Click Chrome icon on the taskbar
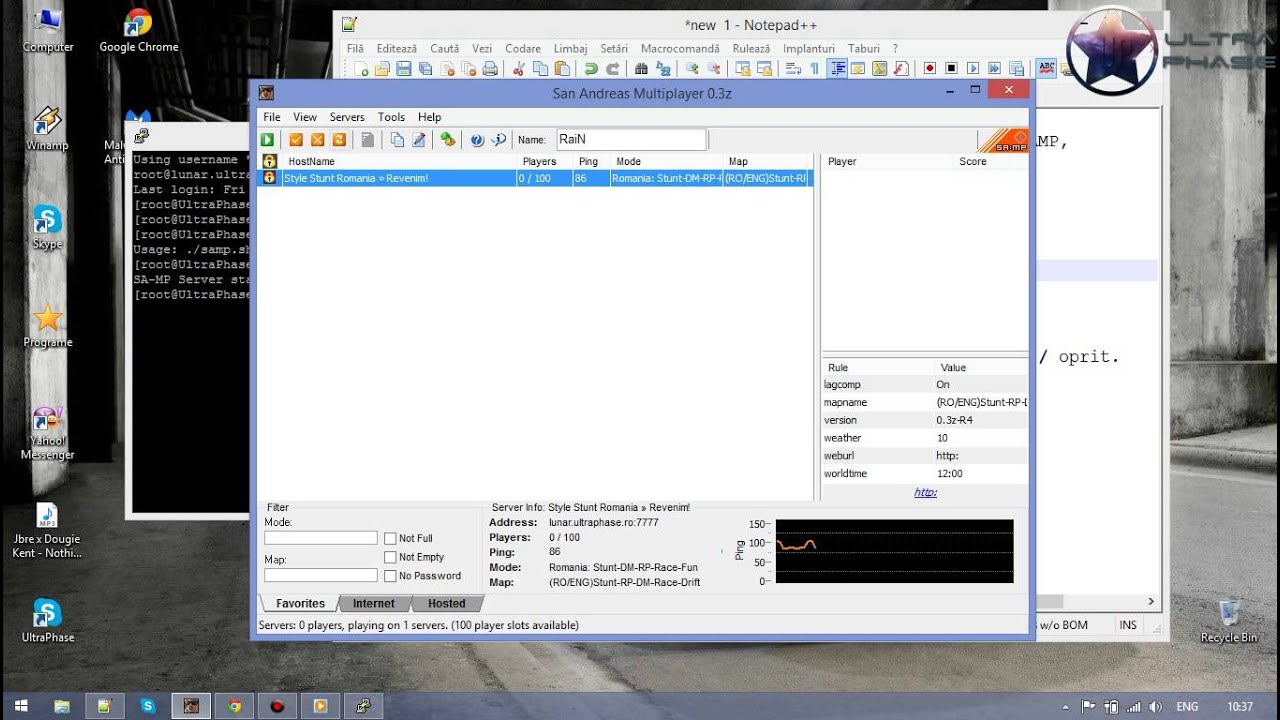Viewport: 1280px width, 720px height. (x=234, y=706)
